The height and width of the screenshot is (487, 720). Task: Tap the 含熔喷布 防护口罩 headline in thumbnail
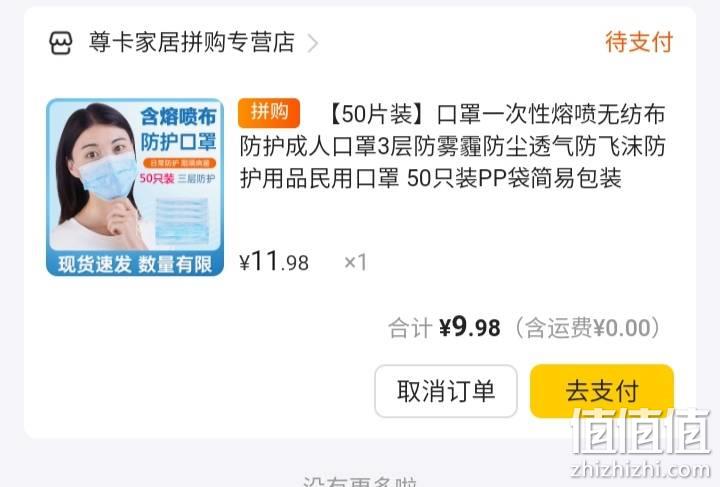coord(178,129)
